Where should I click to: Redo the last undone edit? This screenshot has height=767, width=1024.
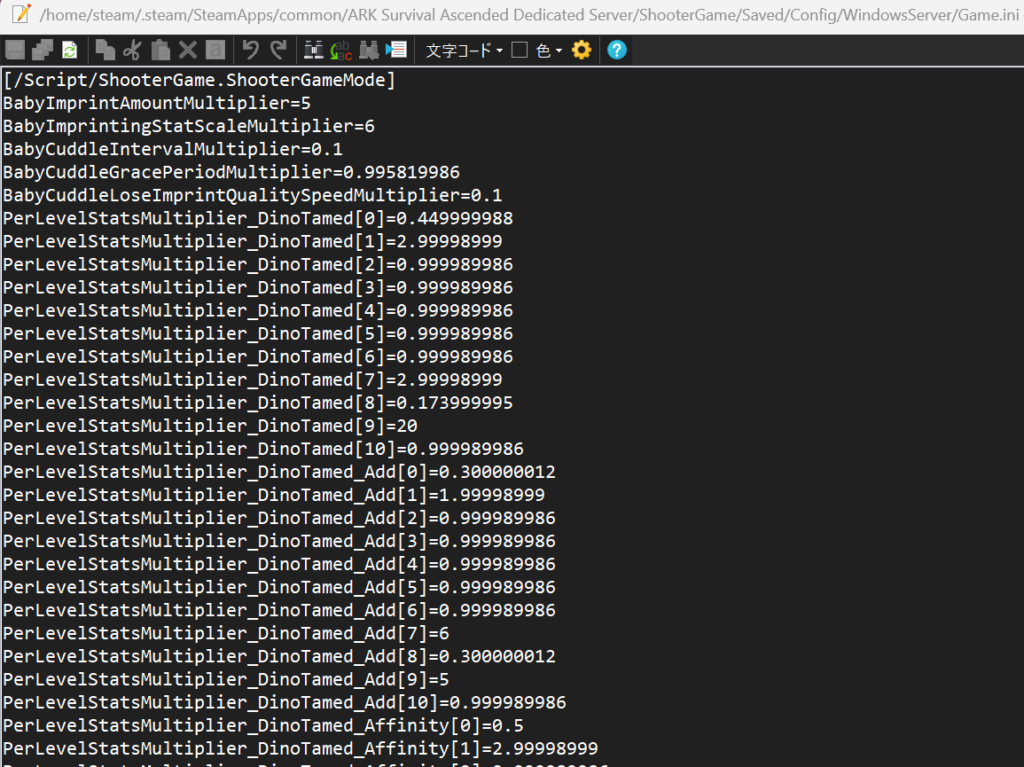click(x=278, y=50)
